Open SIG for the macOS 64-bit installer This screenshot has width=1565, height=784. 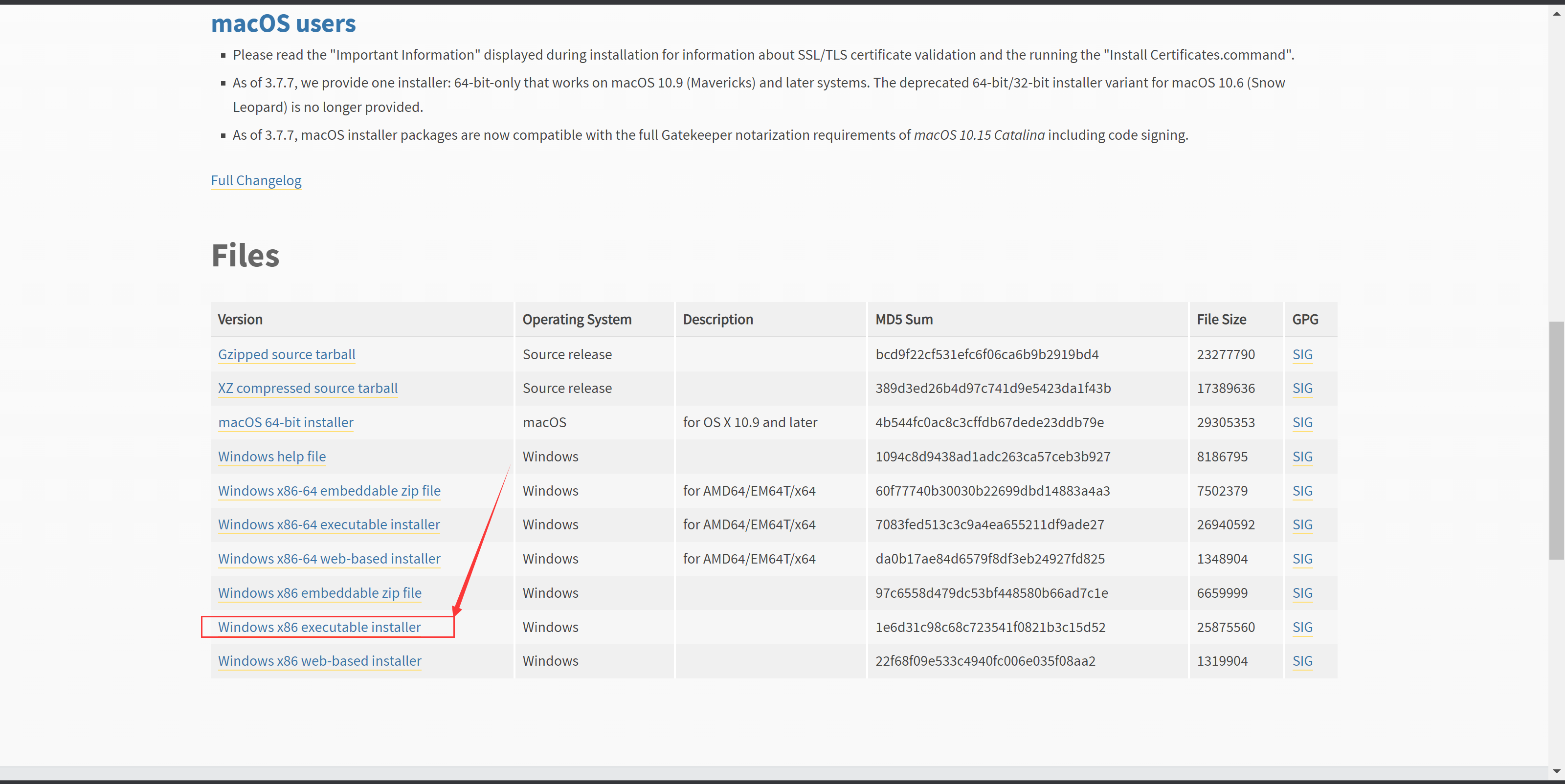click(x=1302, y=422)
